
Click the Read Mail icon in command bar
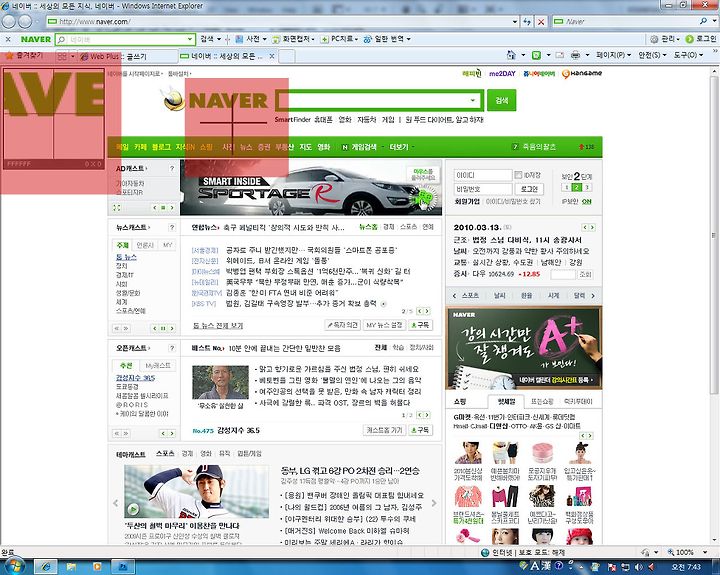click(560, 55)
